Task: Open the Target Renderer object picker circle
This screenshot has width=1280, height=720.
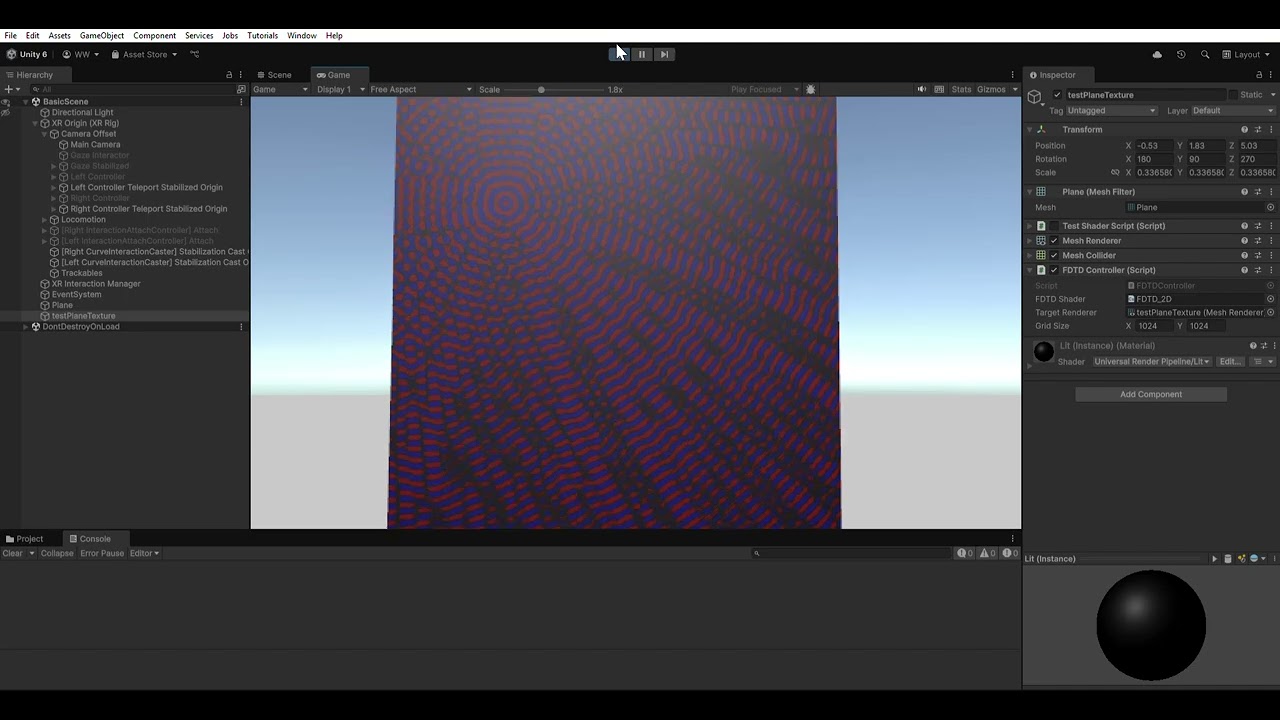Action: 1271,312
